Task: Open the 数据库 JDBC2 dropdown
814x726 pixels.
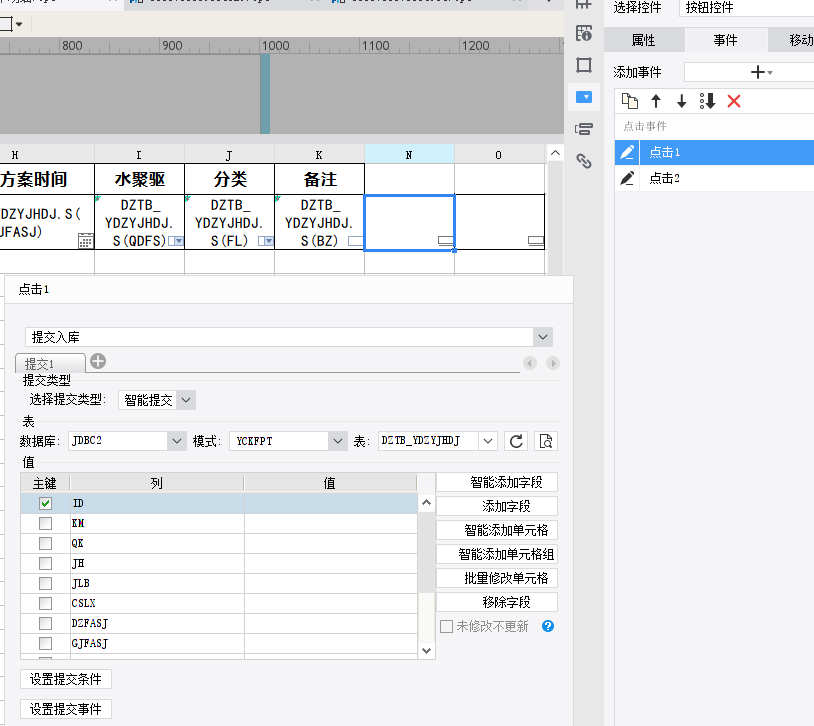Action: [x=177, y=441]
